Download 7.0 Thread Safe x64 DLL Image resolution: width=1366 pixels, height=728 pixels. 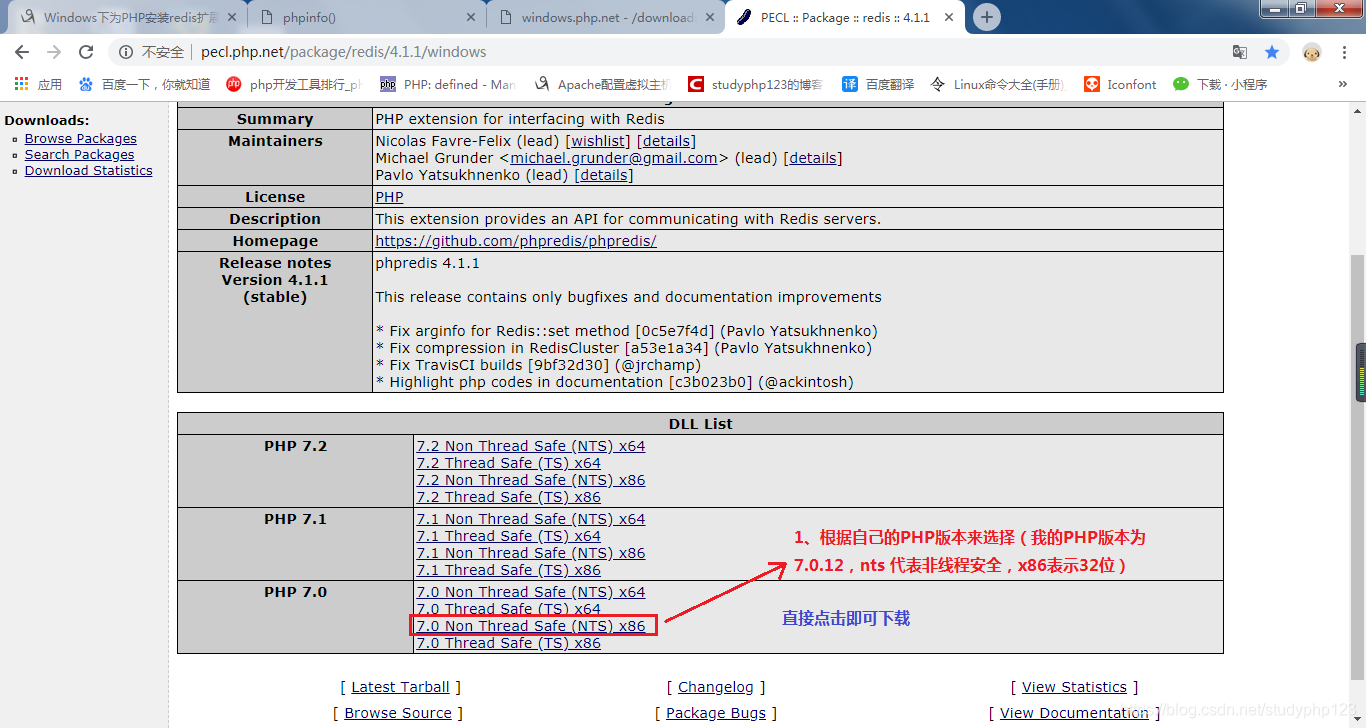pyautogui.click(x=509, y=609)
